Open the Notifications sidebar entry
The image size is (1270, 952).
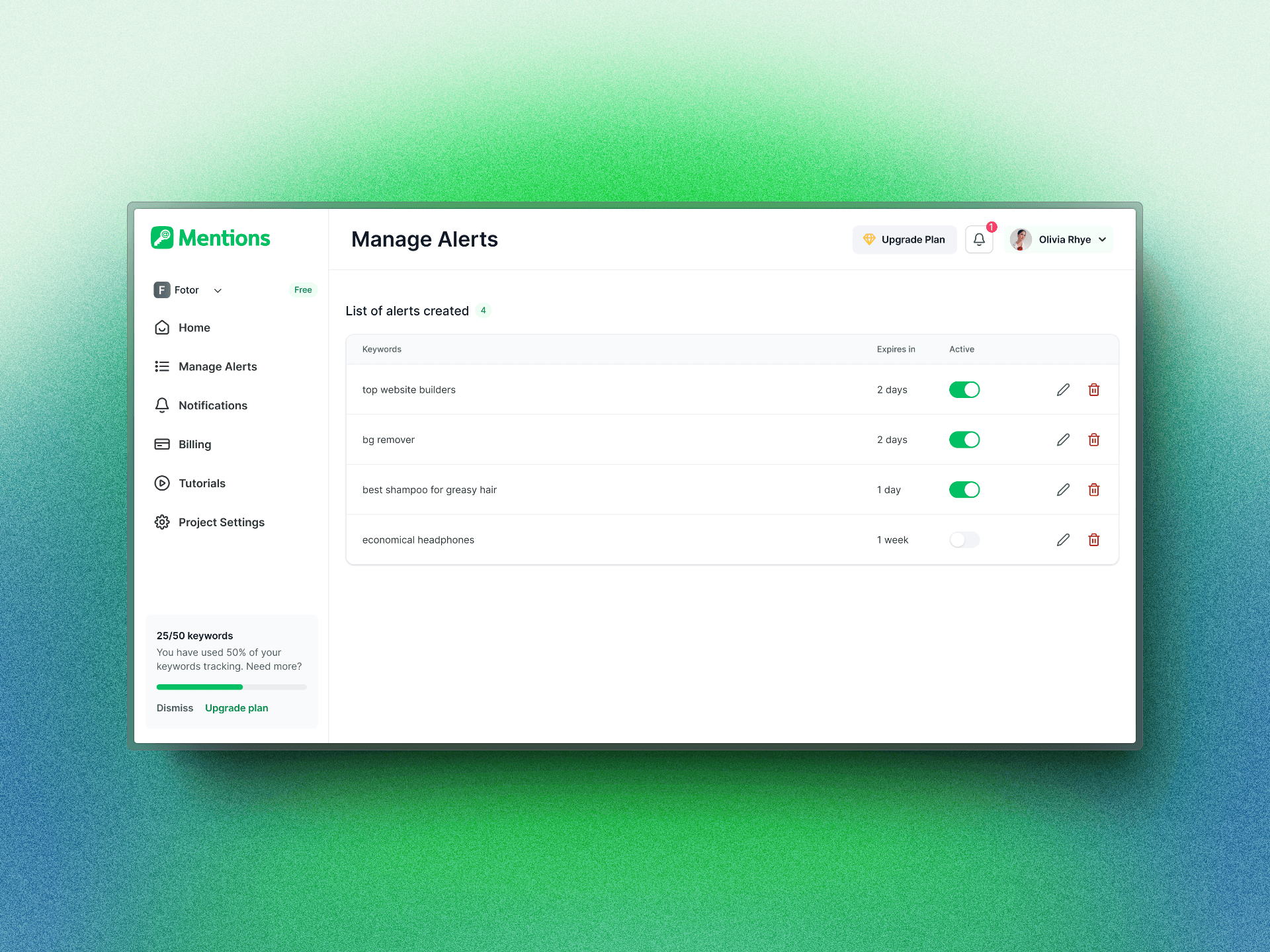pos(213,405)
